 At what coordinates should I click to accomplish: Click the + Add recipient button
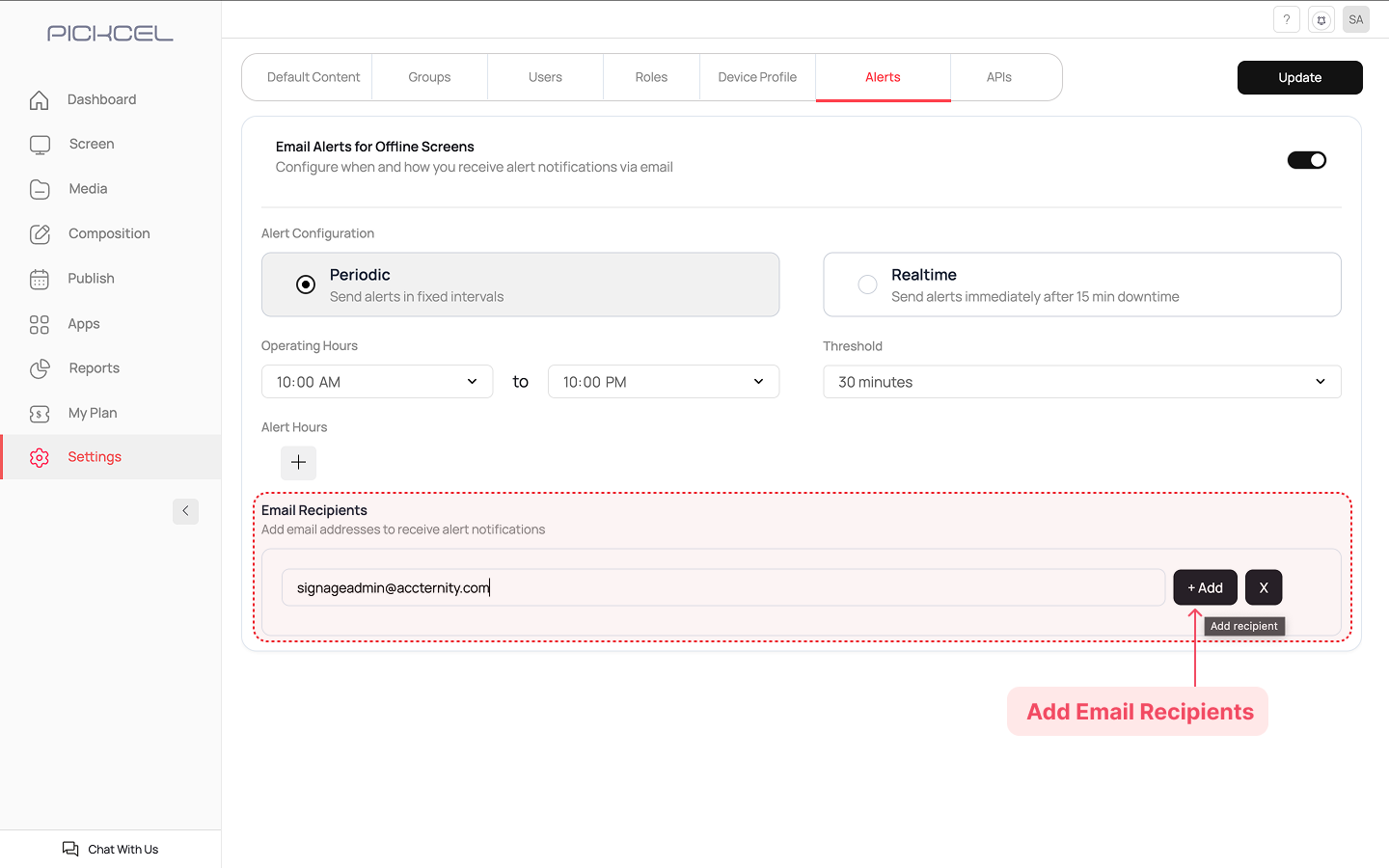click(1205, 587)
